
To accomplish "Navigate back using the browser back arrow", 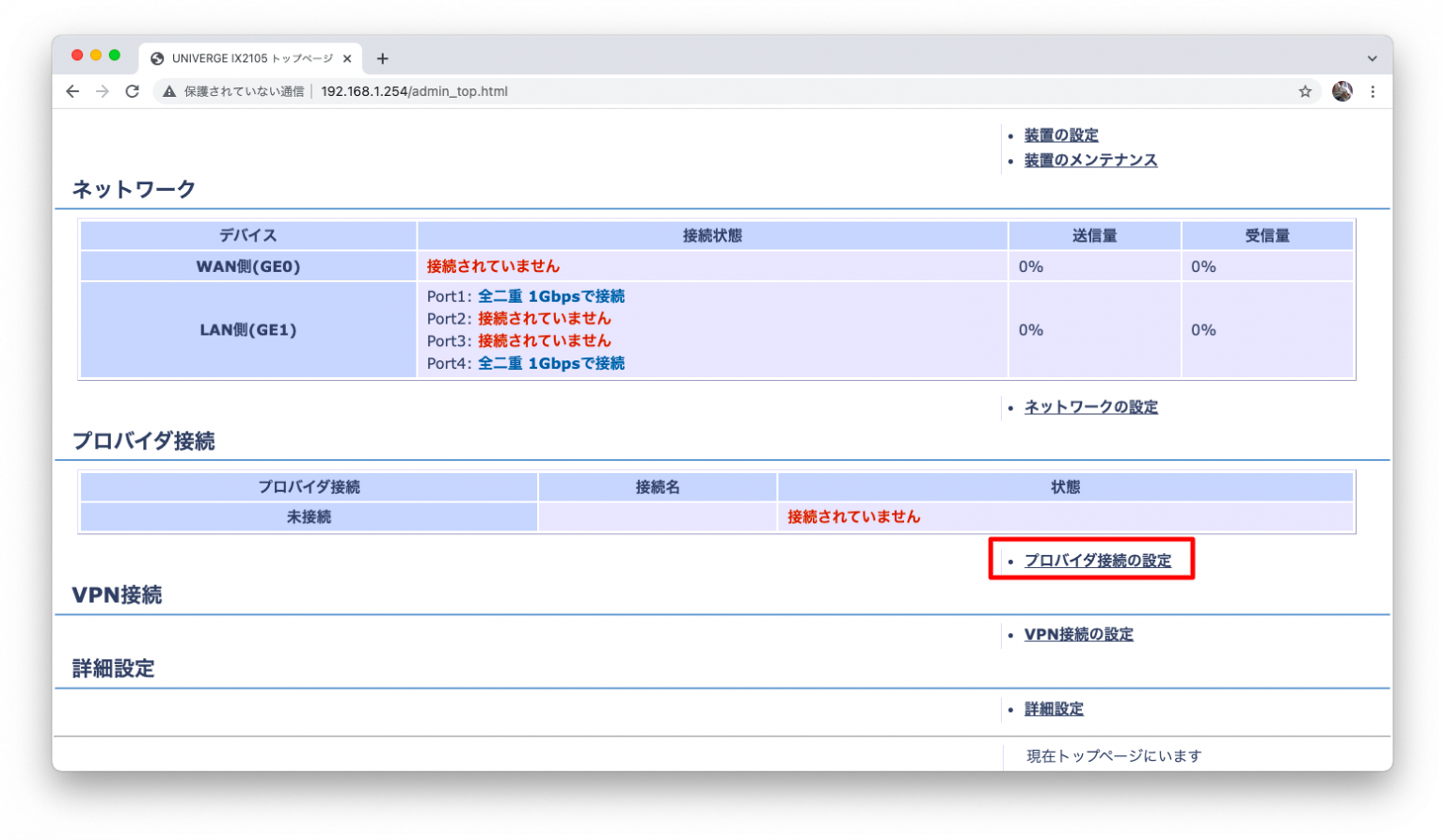I will click(x=72, y=91).
